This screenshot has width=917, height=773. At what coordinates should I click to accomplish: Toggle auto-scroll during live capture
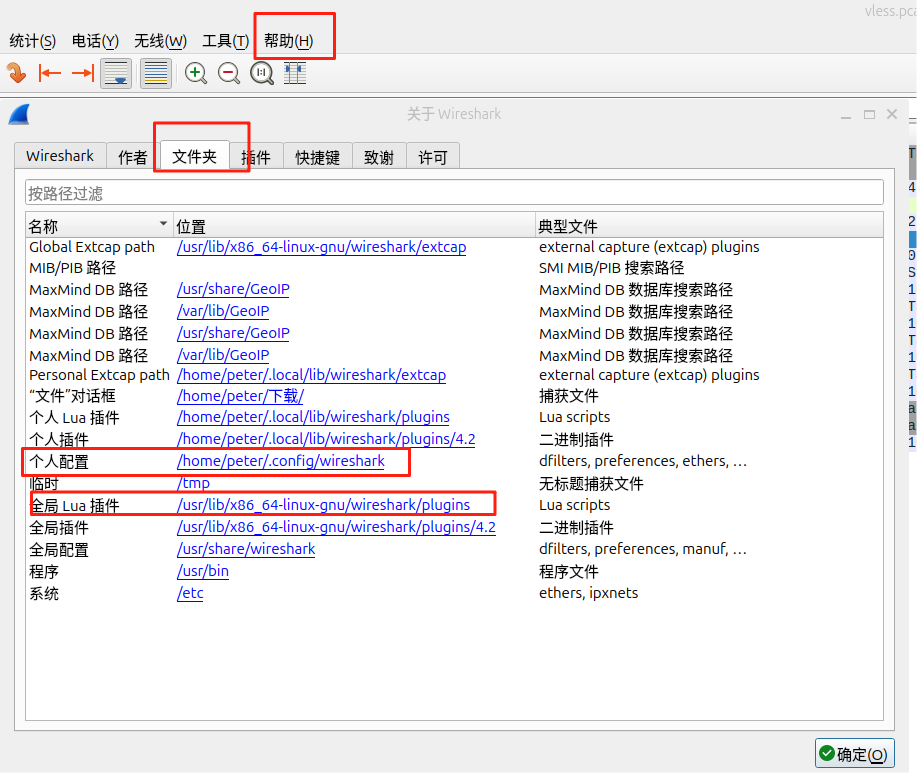(116, 73)
